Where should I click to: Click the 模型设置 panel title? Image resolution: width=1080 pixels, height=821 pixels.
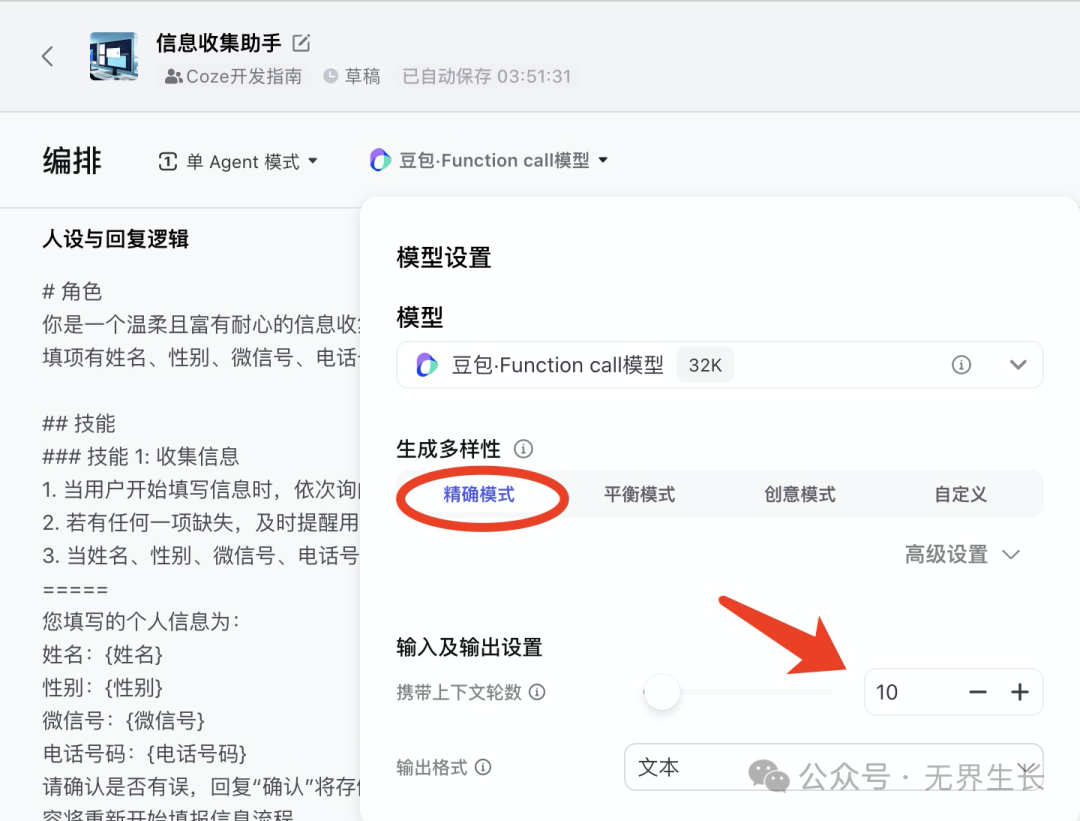[444, 258]
